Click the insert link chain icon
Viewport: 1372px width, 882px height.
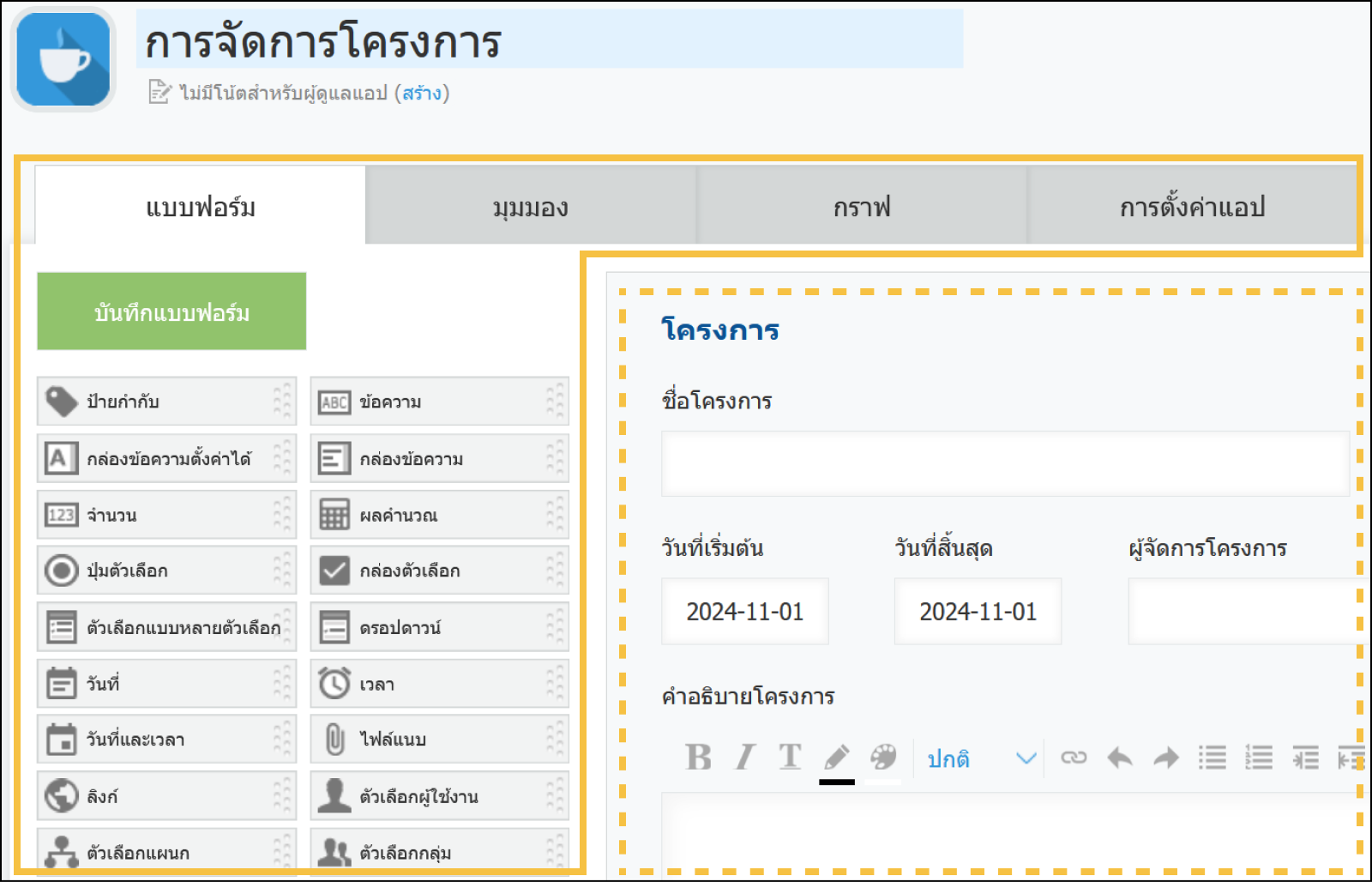(x=1074, y=758)
